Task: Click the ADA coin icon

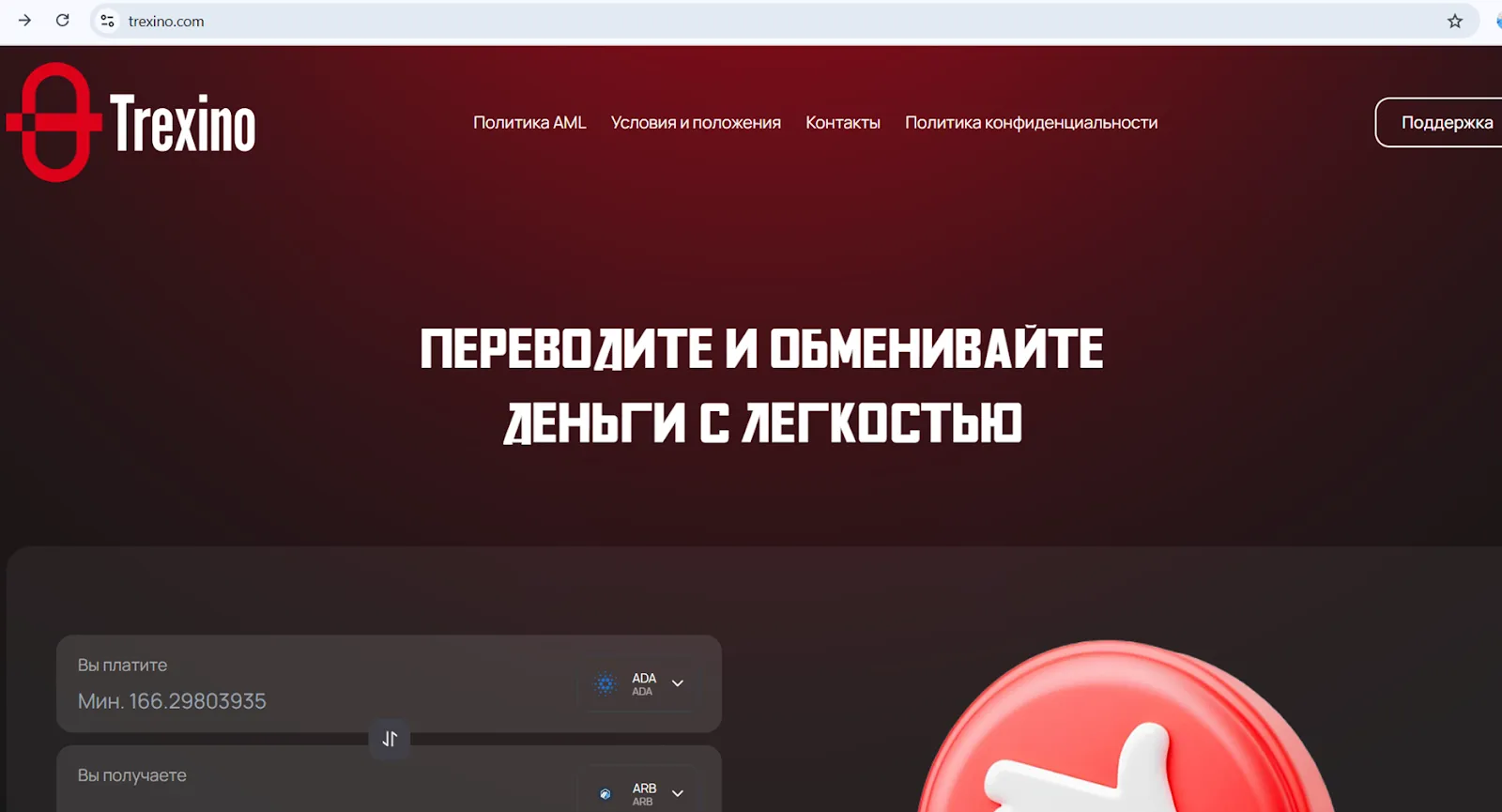Action: (x=605, y=684)
